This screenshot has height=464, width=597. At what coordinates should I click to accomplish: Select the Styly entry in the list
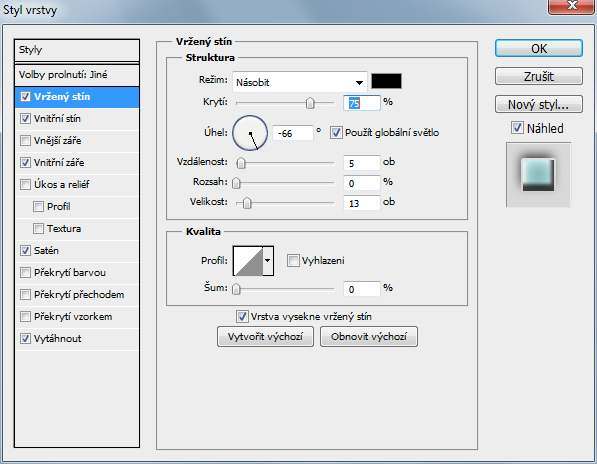[x=77, y=50]
